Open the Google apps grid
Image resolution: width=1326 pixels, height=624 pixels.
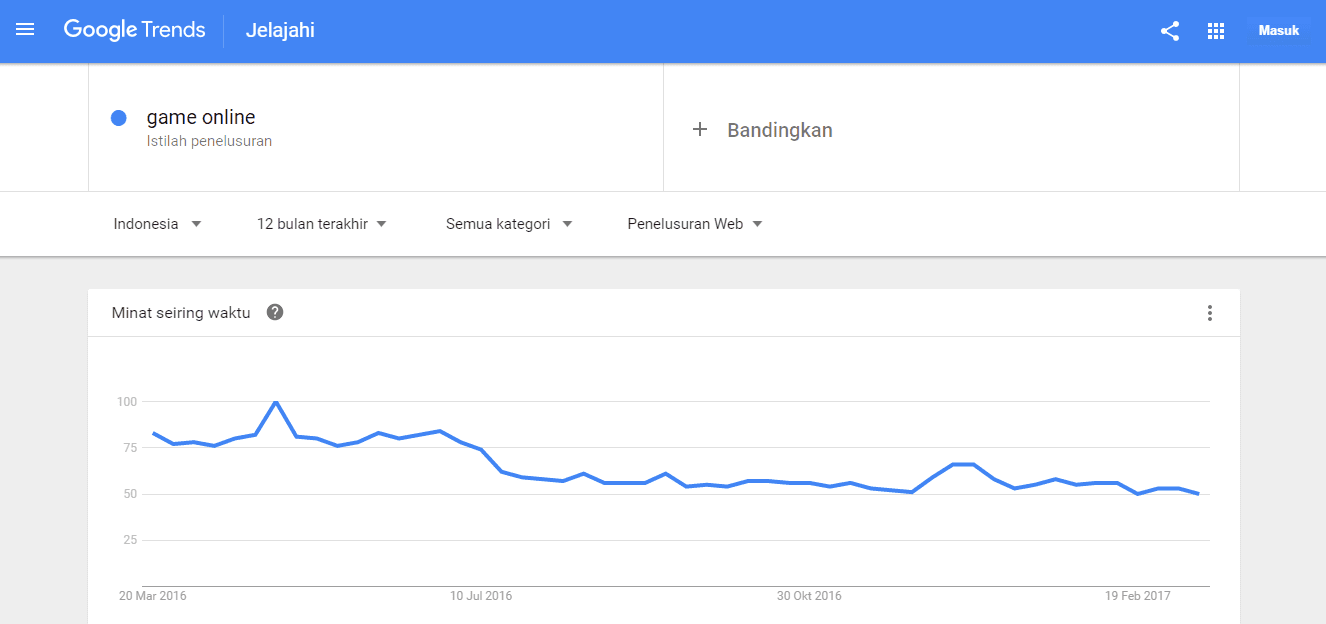click(1216, 31)
